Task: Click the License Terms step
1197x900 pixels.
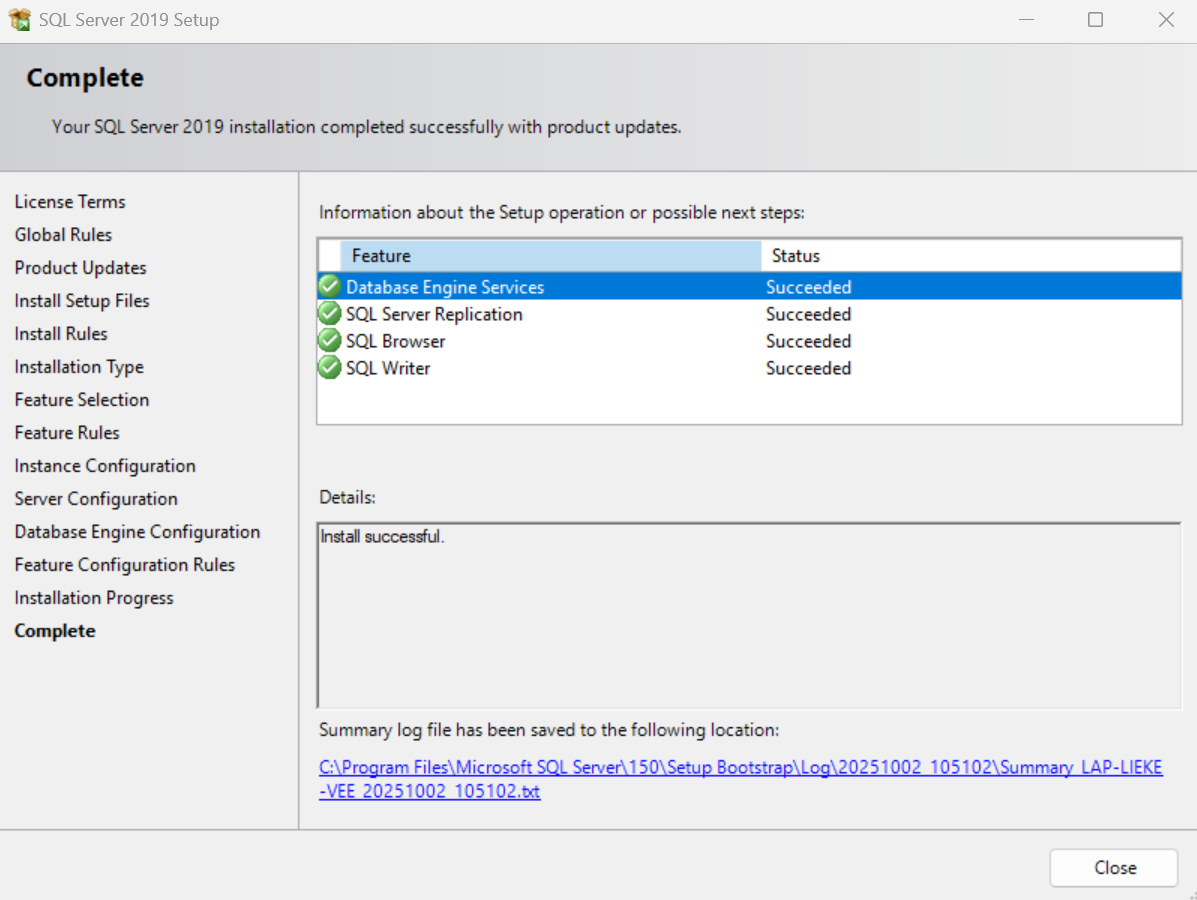Action: [x=70, y=202]
